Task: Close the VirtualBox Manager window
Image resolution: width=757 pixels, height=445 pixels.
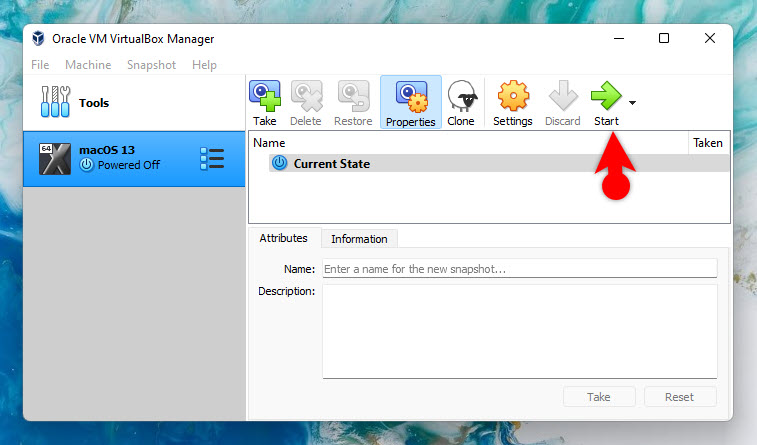Action: click(710, 38)
